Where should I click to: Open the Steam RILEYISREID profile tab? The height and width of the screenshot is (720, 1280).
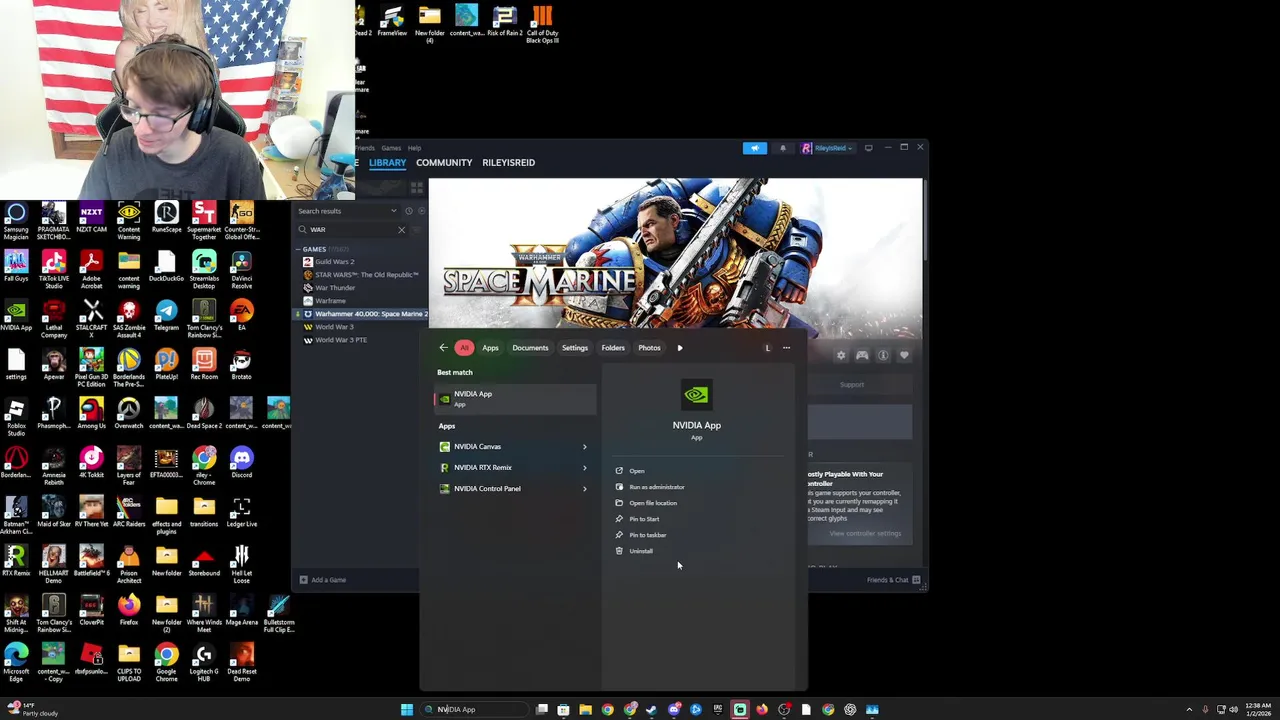coord(508,162)
